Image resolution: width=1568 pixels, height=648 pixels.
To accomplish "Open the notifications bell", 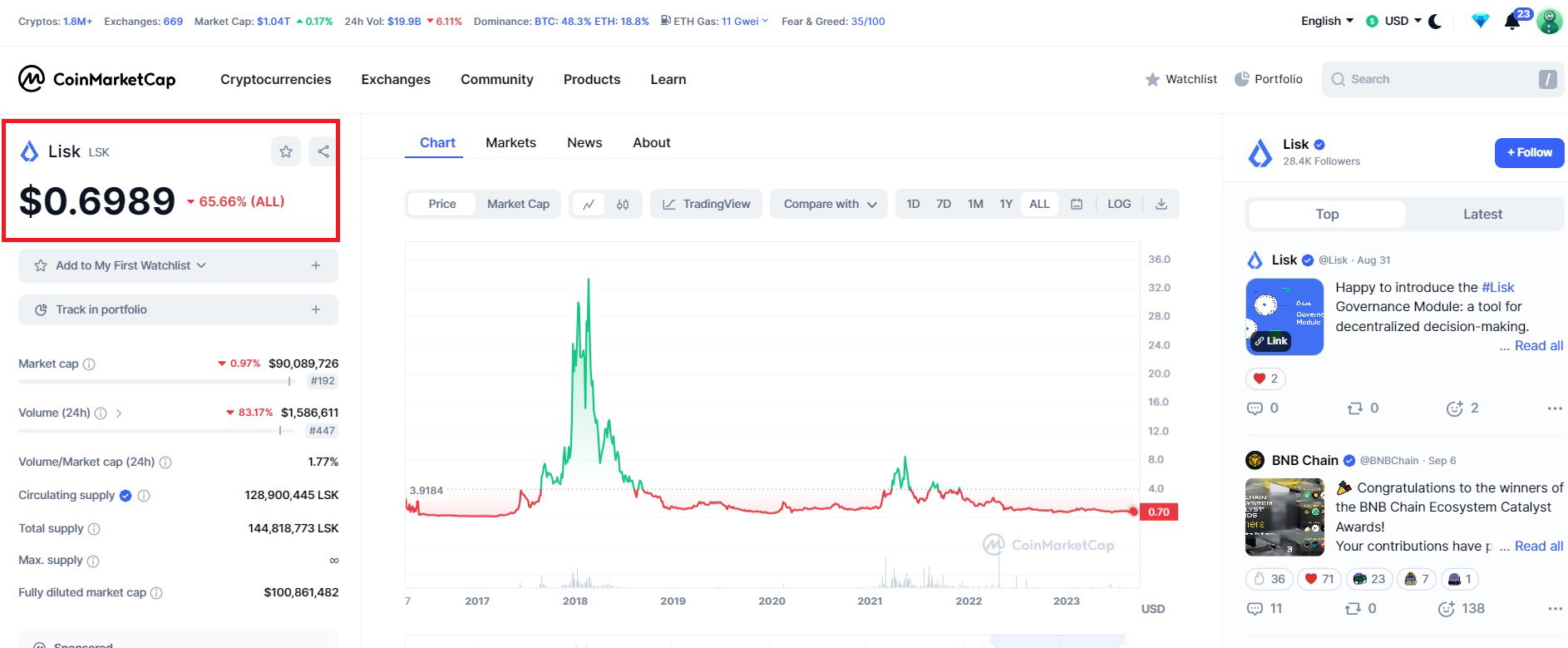I will point(1512,22).
